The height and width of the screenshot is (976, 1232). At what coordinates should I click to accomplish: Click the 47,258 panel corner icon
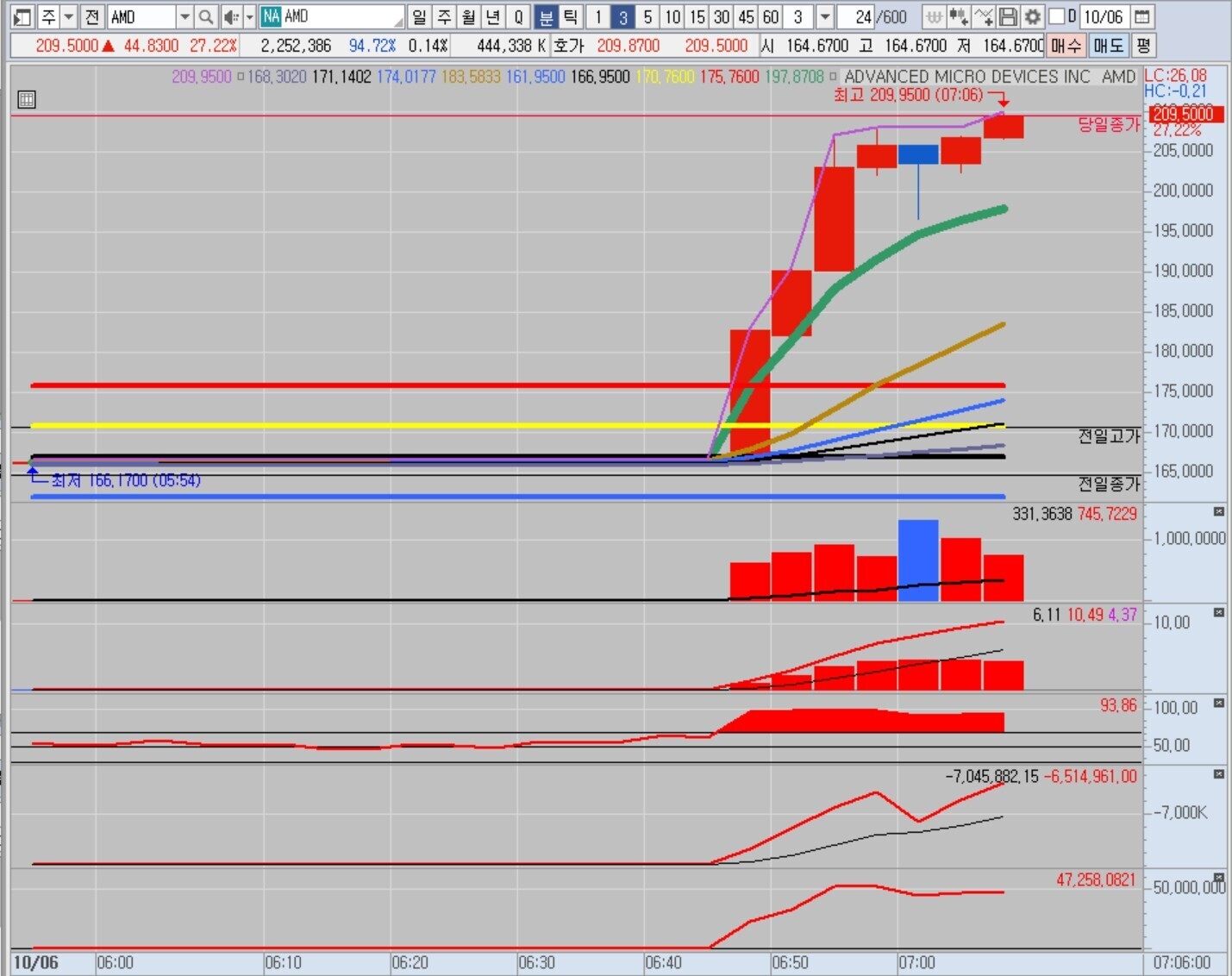pyautogui.click(x=1218, y=877)
